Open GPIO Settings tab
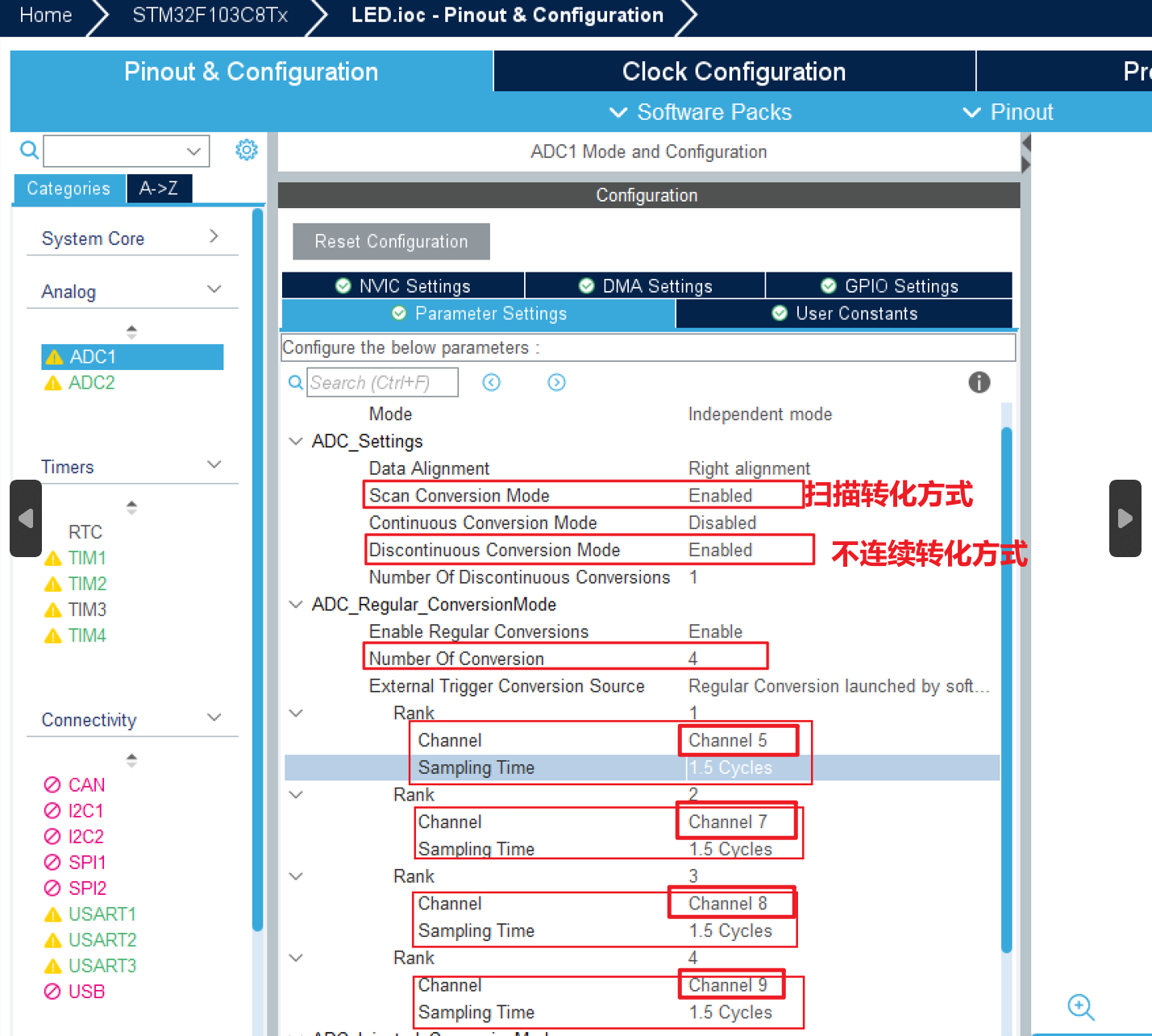 click(889, 286)
